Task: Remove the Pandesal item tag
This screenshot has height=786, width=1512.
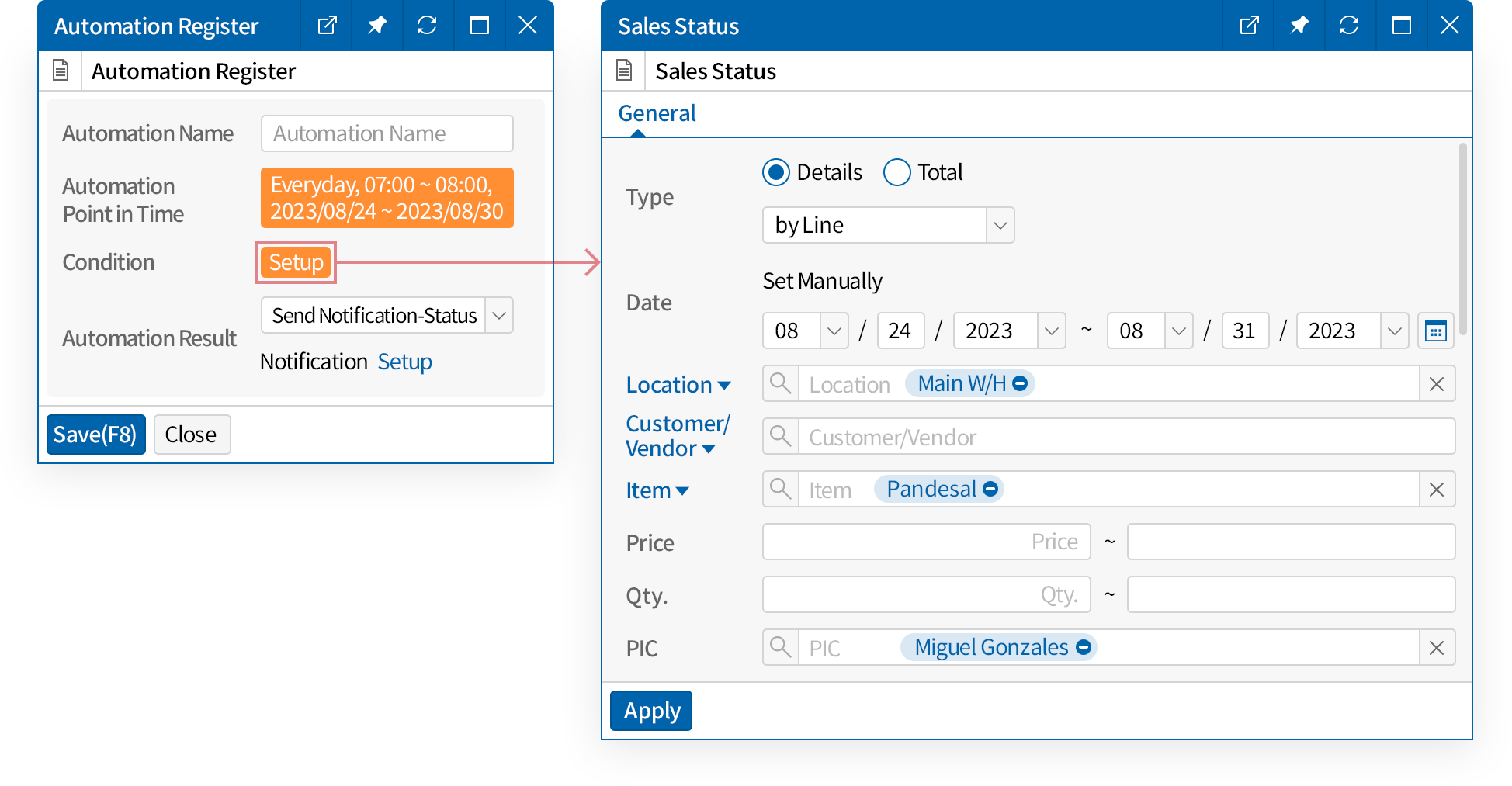Action: coord(990,489)
